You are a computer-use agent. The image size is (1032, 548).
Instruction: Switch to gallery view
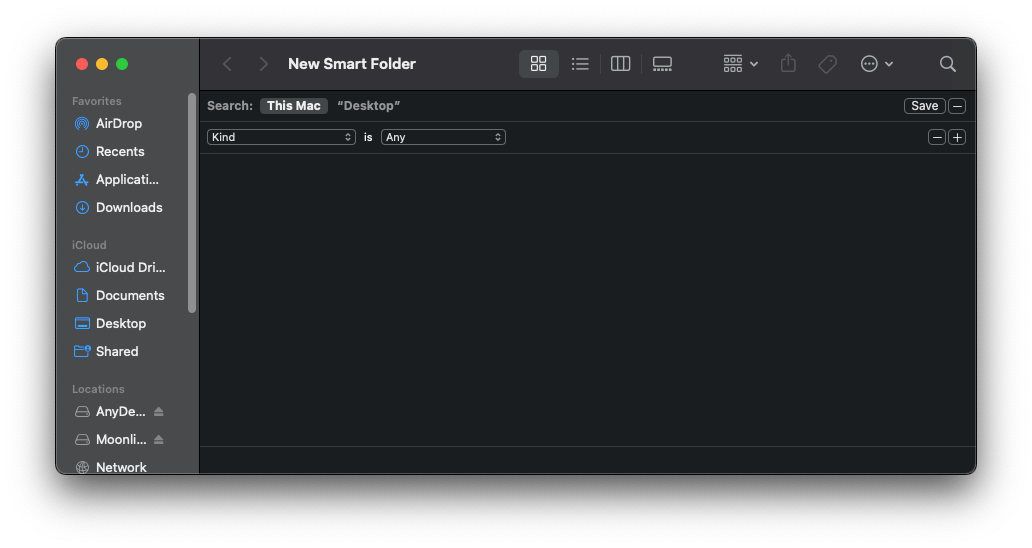coord(662,64)
